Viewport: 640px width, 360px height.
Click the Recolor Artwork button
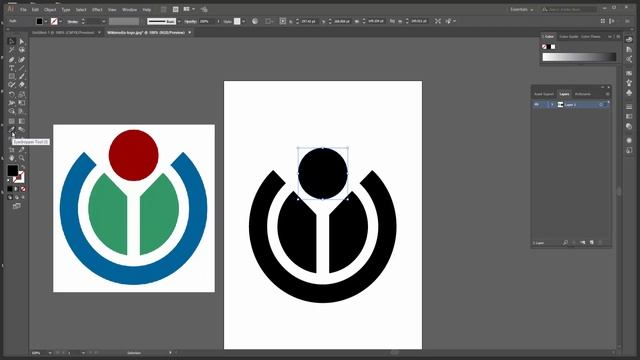point(255,21)
